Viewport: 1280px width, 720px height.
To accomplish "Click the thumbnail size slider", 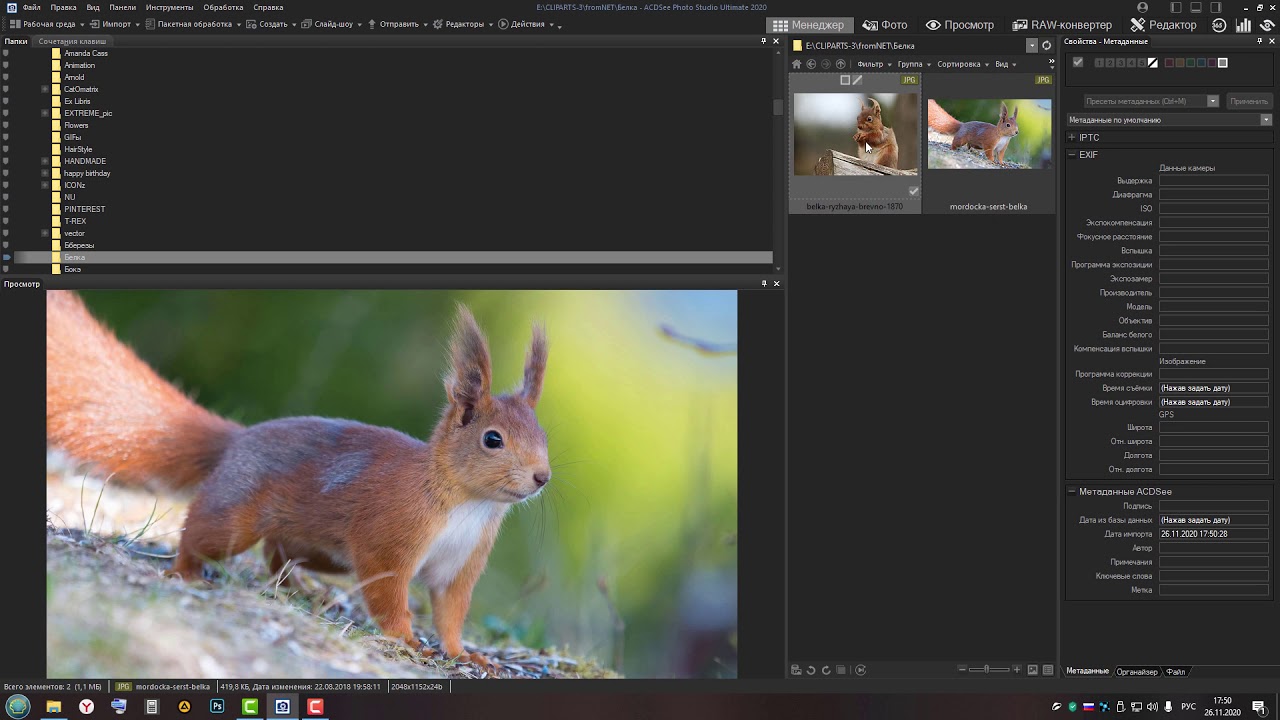I will 986,670.
